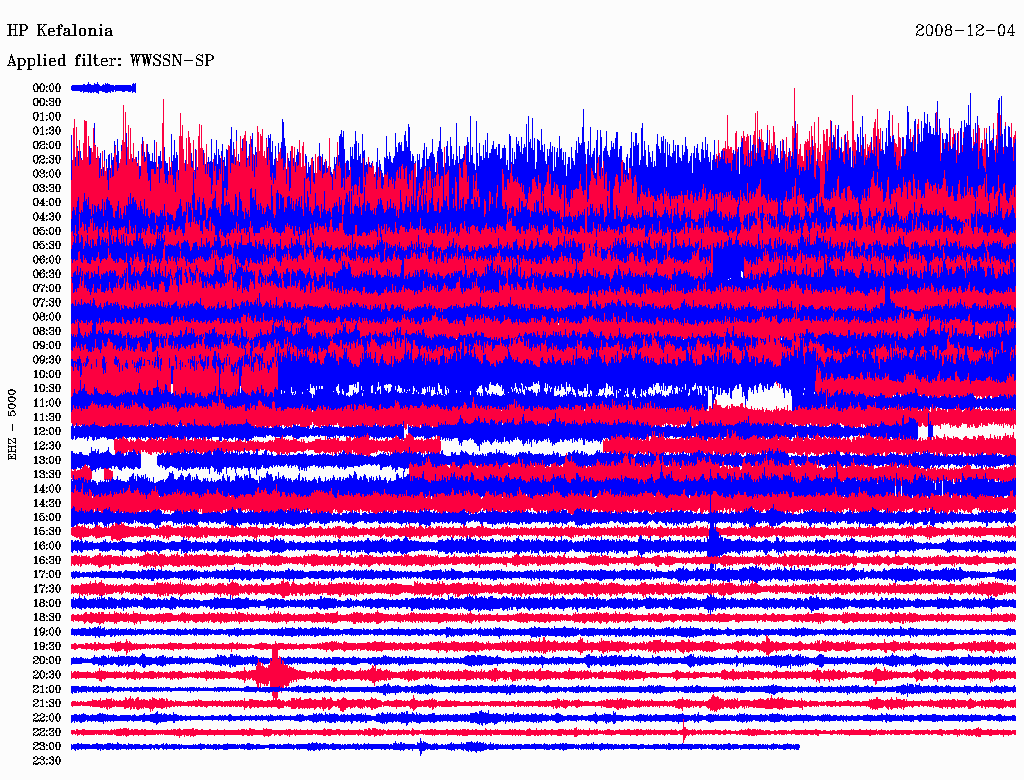Select the 13:00 time label

[x=47, y=461]
